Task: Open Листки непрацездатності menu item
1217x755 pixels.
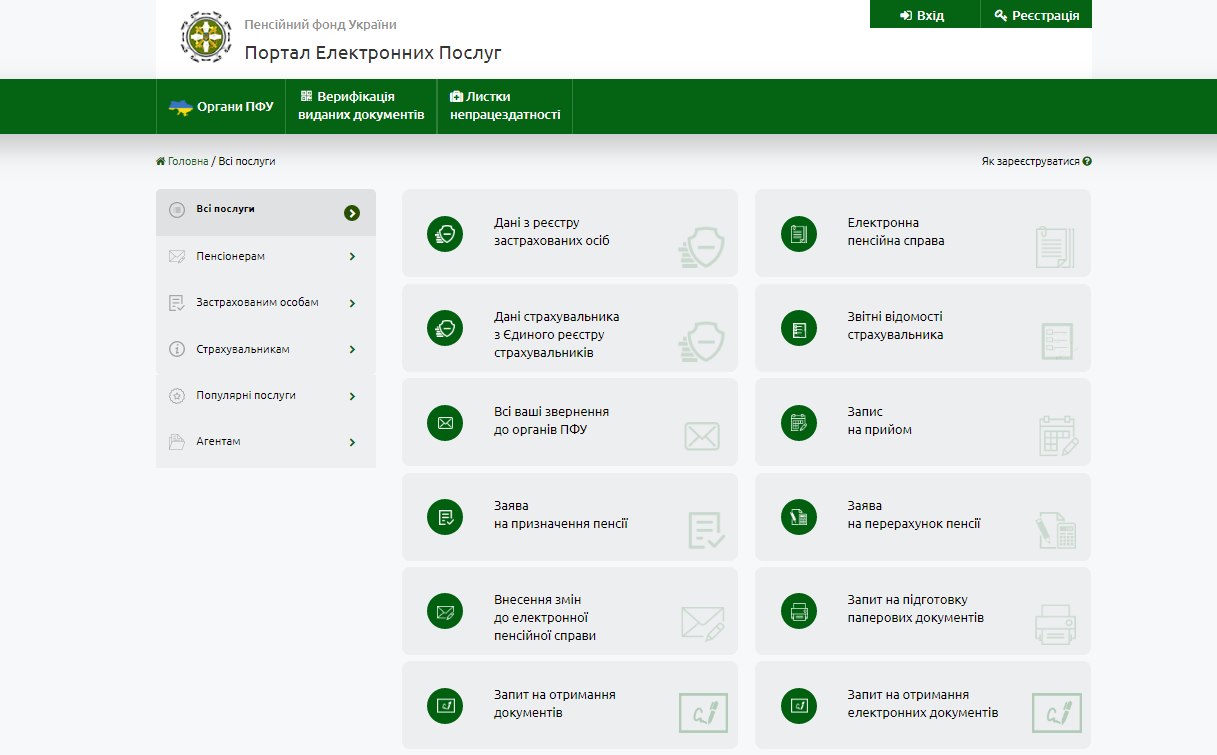Action: 505,106
